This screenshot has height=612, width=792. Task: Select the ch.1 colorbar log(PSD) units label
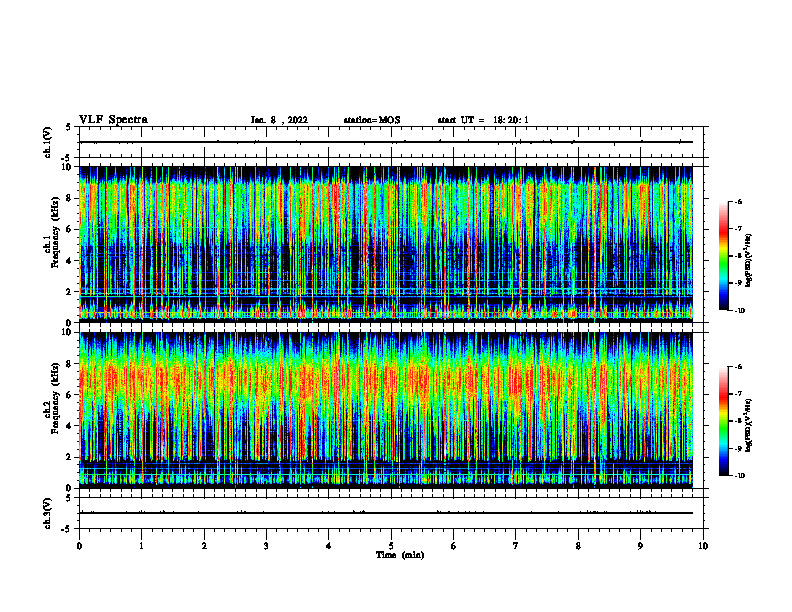(748, 261)
